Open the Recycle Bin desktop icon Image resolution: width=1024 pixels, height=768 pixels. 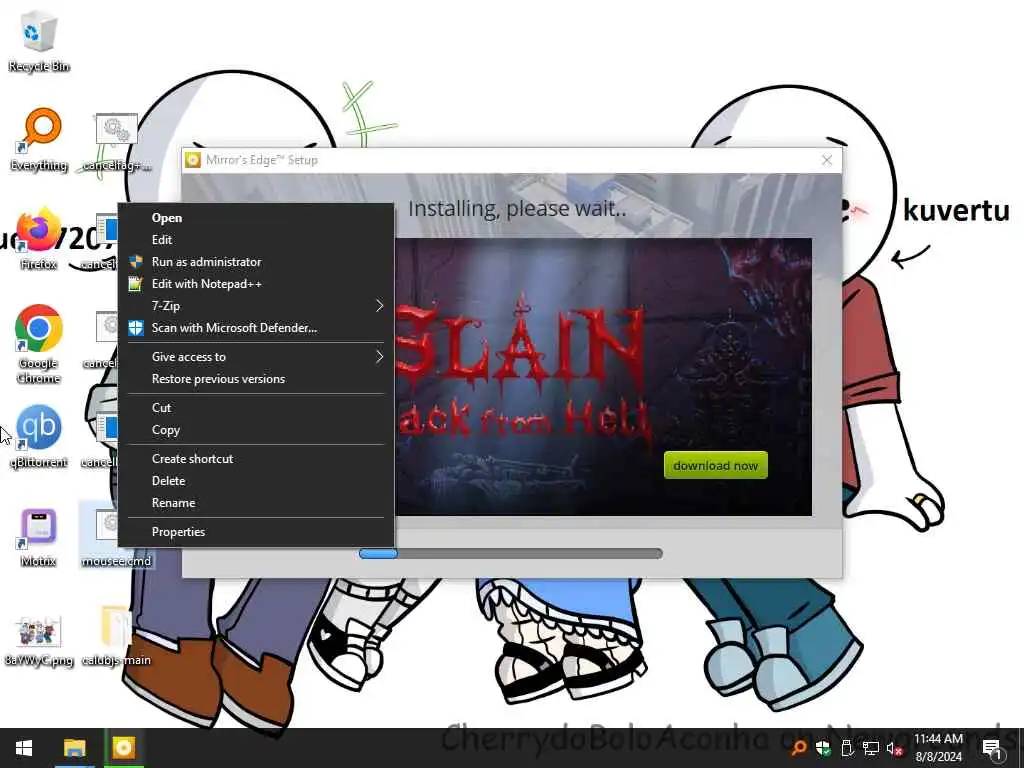(39, 40)
